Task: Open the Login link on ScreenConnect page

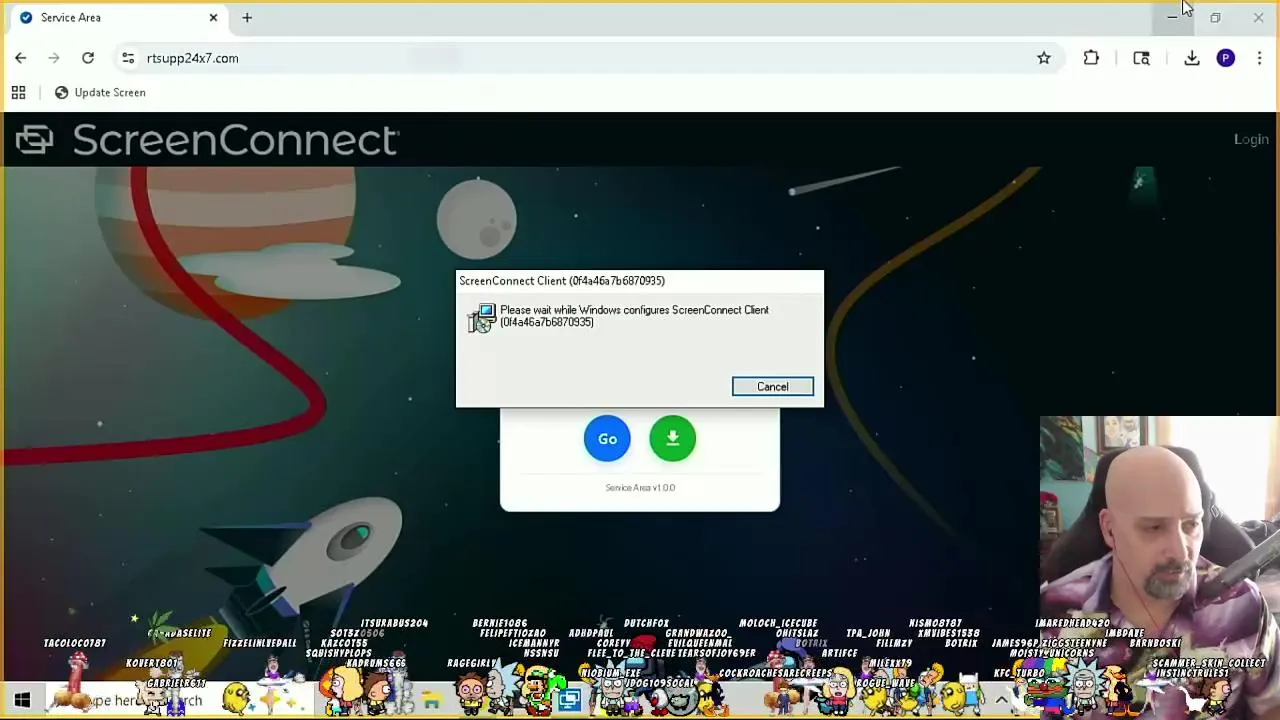Action: tap(1251, 140)
